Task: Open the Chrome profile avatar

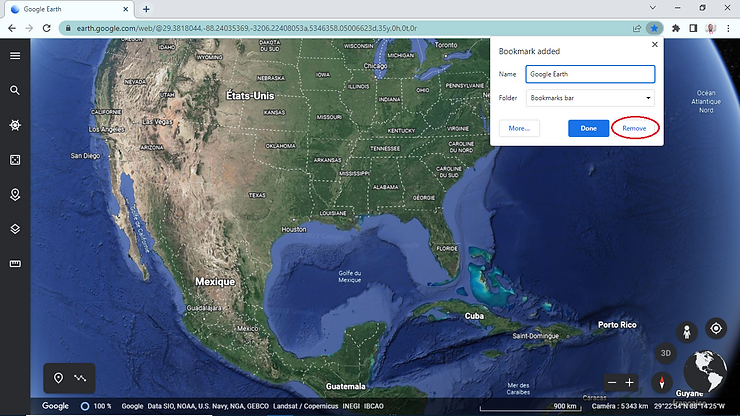Action: [x=711, y=28]
